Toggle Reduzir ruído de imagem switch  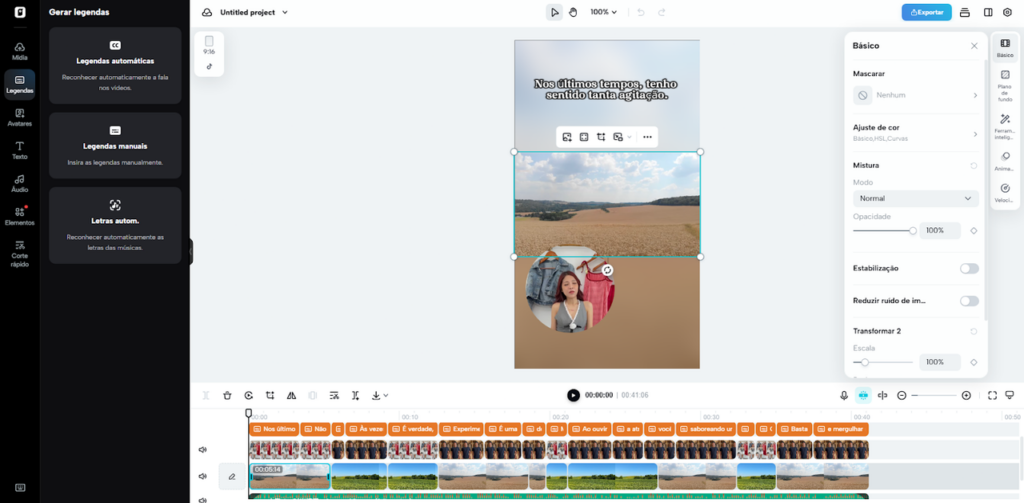click(968, 301)
